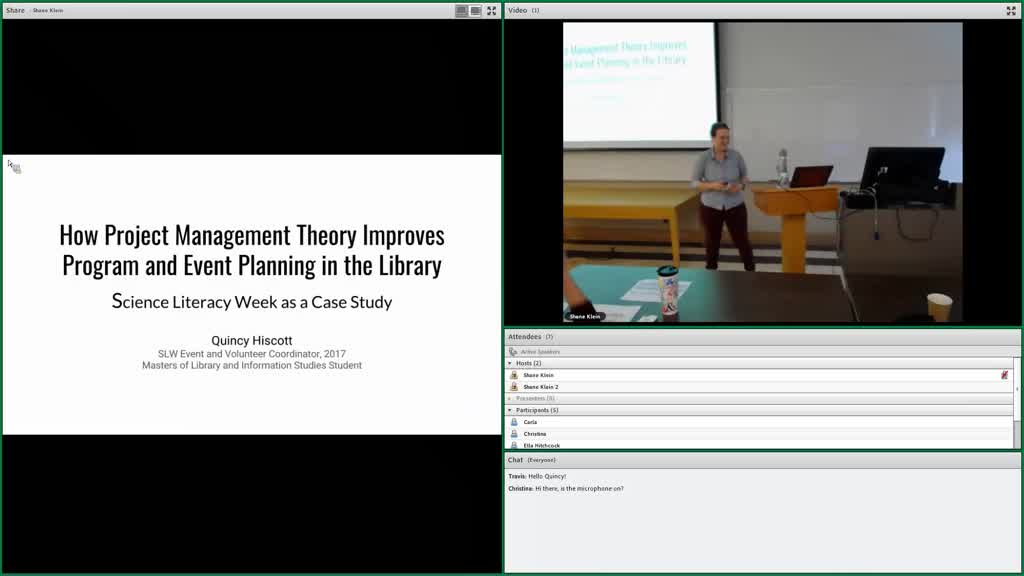Click the presenter's webcam video feed

[x=762, y=172]
